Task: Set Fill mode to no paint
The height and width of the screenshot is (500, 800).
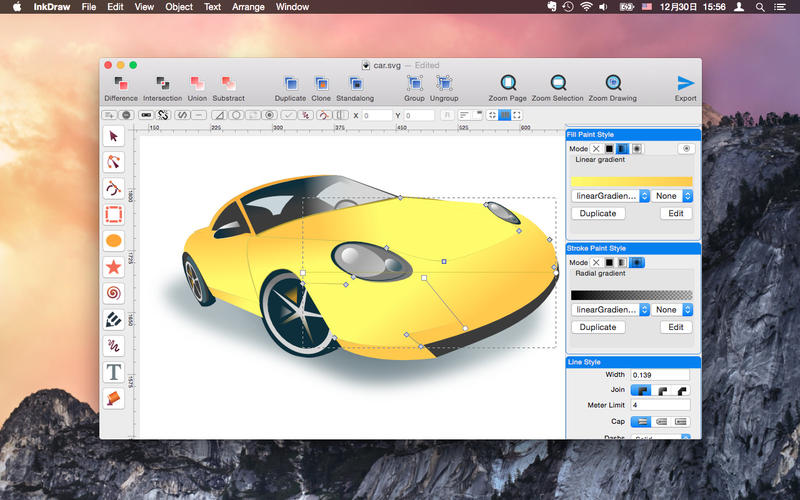Action: (x=596, y=148)
